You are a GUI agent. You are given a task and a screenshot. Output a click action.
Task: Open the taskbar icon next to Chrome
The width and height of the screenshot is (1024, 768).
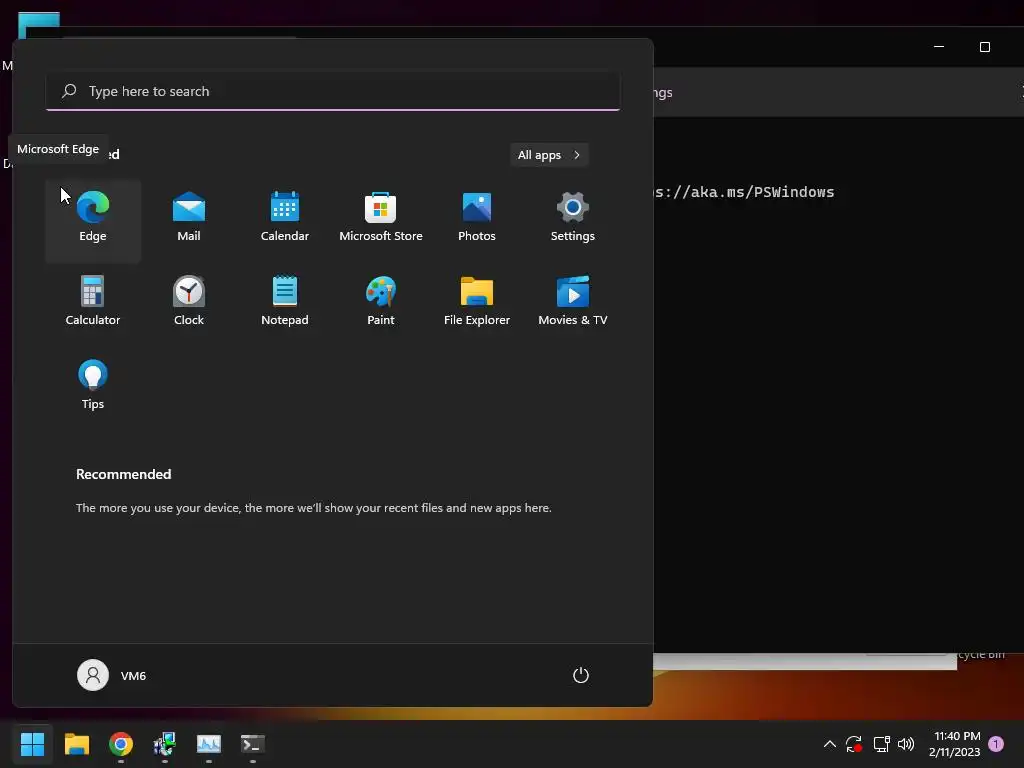(165, 744)
